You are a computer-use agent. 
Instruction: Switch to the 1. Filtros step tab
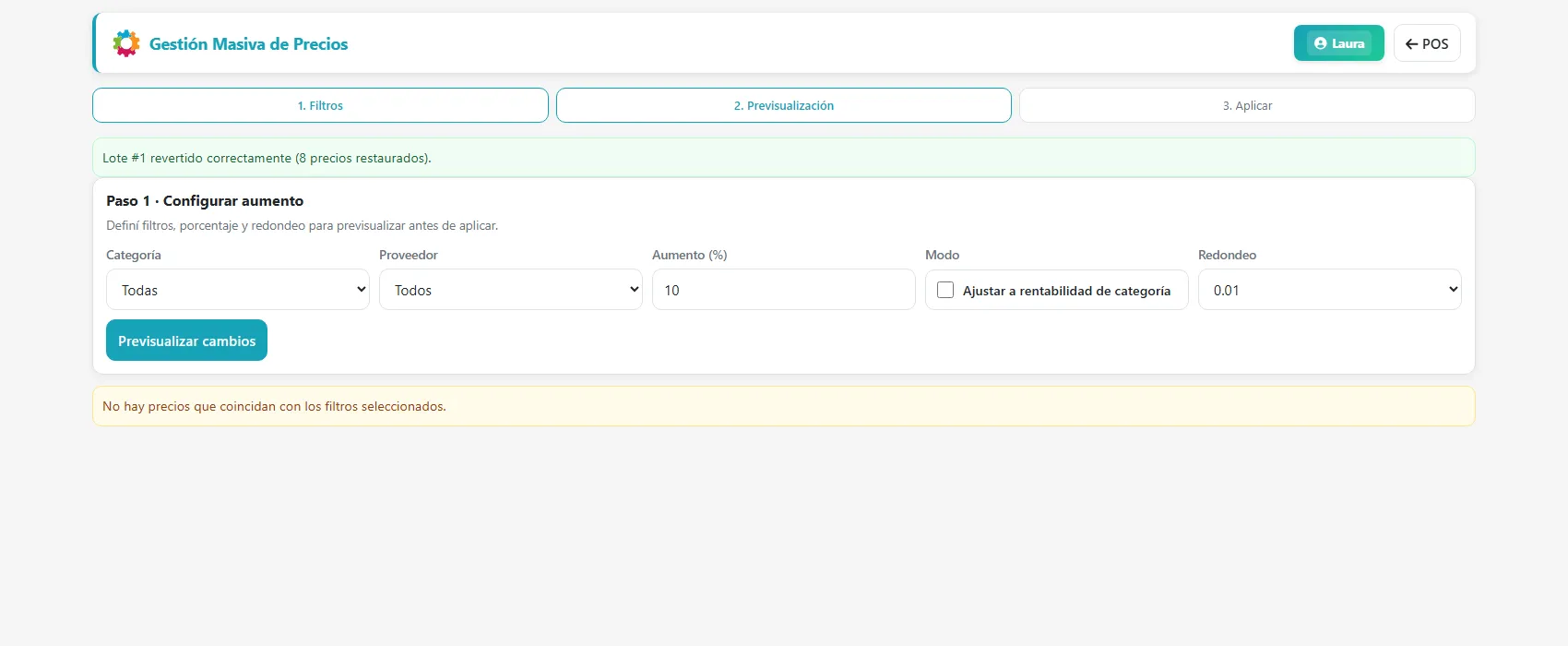click(320, 105)
